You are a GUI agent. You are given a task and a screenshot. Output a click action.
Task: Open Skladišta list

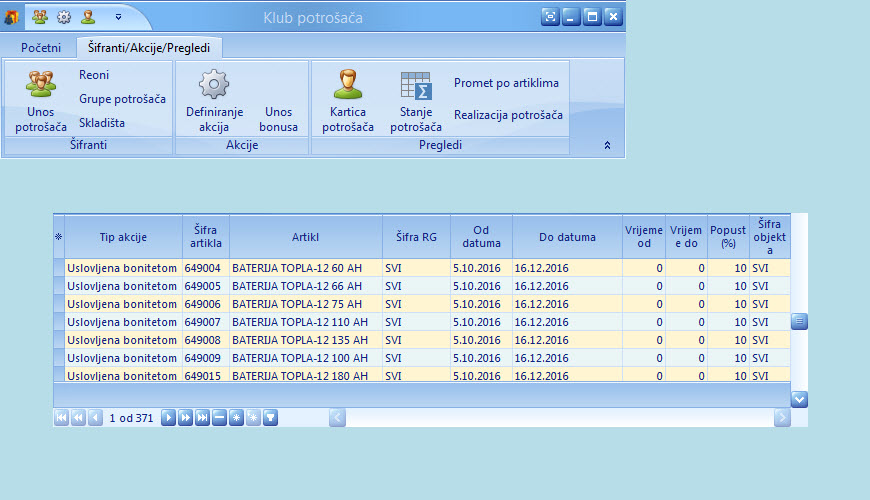click(102, 123)
